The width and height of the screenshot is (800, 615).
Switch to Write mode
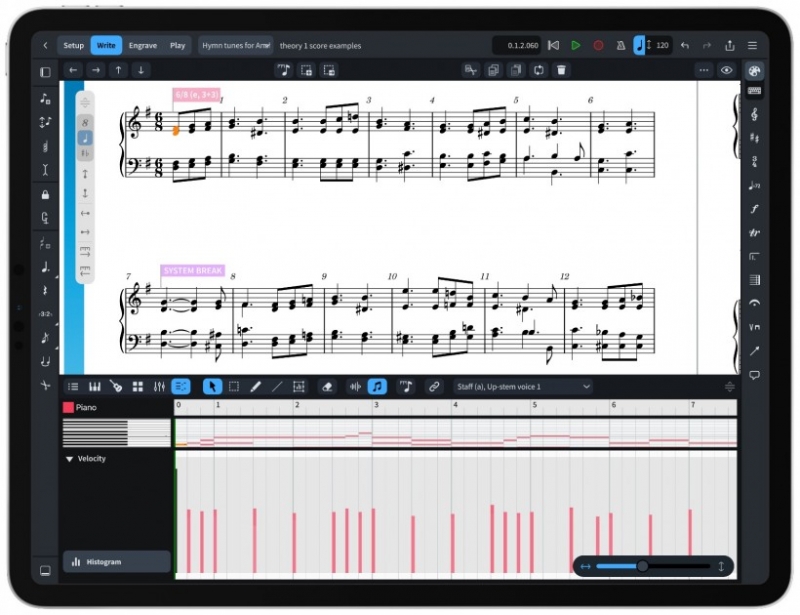106,45
